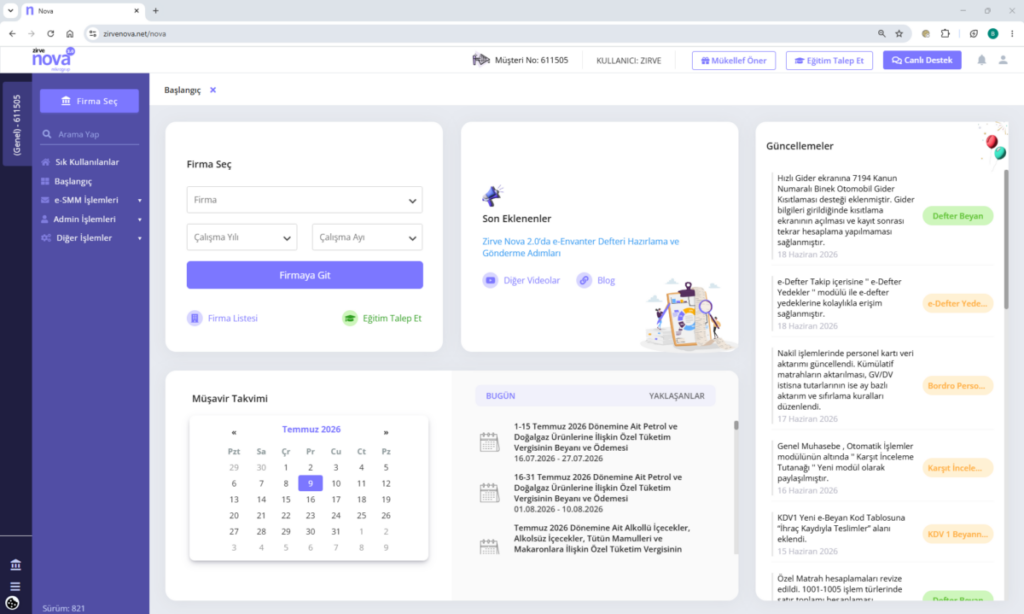Image resolution: width=1024 pixels, height=614 pixels.
Task: Click the notification bell icon
Action: [x=981, y=60]
